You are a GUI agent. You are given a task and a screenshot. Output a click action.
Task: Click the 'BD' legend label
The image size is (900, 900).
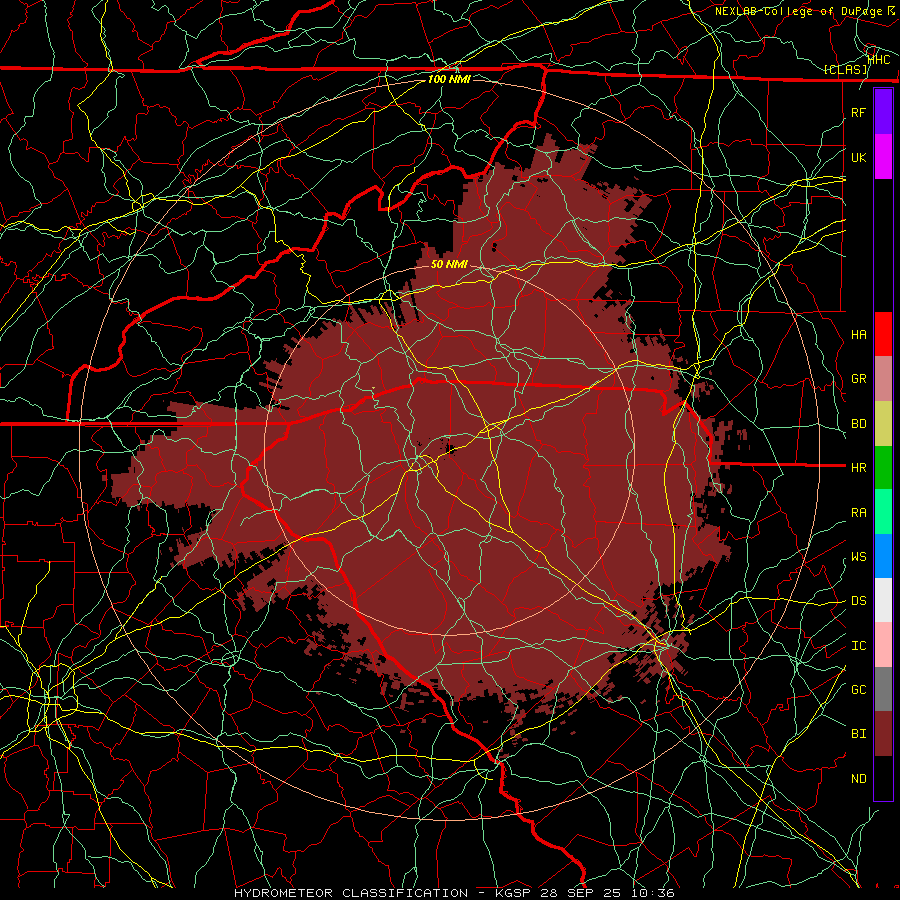point(858,424)
